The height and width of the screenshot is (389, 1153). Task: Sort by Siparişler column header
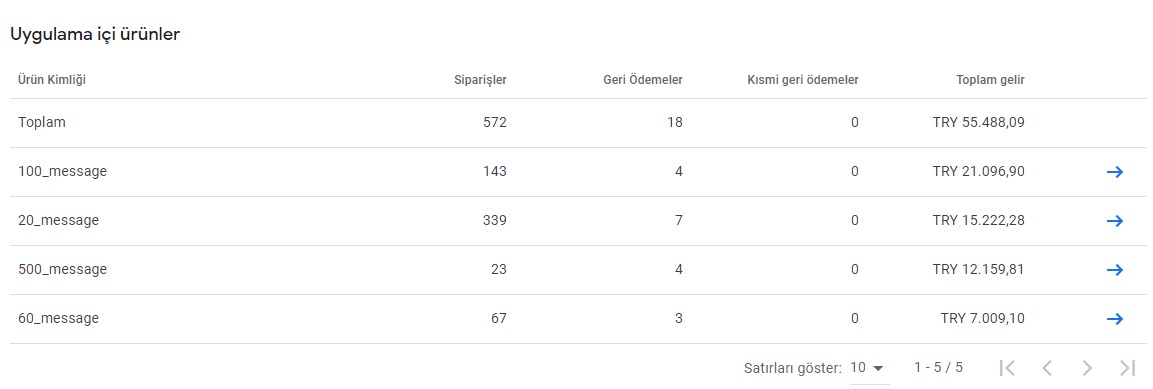click(x=480, y=79)
